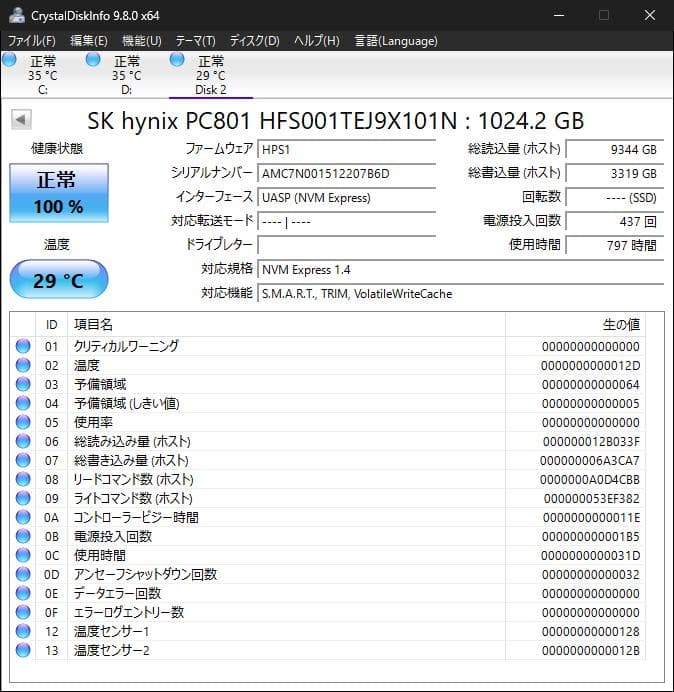Click raw value 00000006A3CA7
The image size is (674, 692).
[x=590, y=460]
